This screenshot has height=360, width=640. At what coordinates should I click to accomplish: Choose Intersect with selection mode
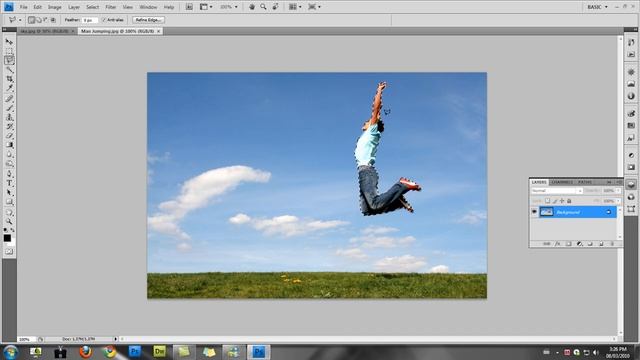pyautogui.click(x=53, y=20)
